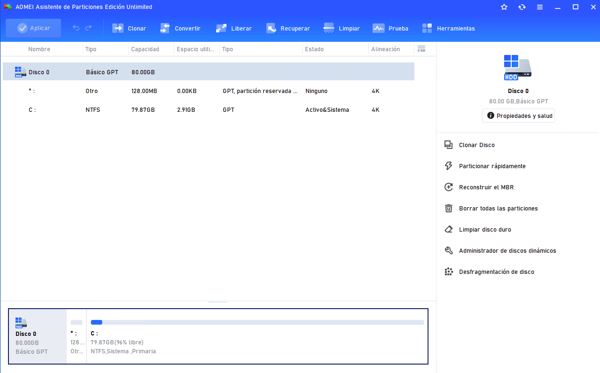
Task: Click the C: usage bar in disk map
Action: (x=257, y=322)
